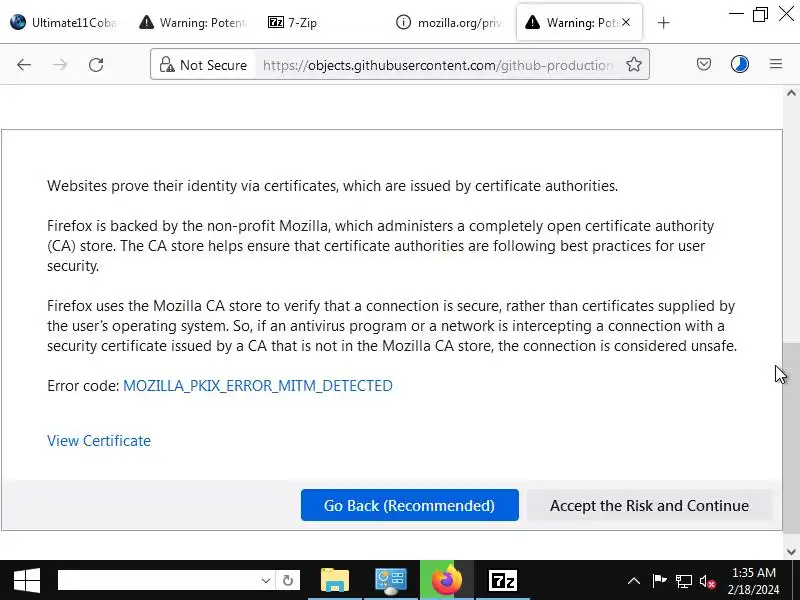Viewport: 800px width, 600px height.
Task: Click the forward navigation arrow
Action: point(60,65)
